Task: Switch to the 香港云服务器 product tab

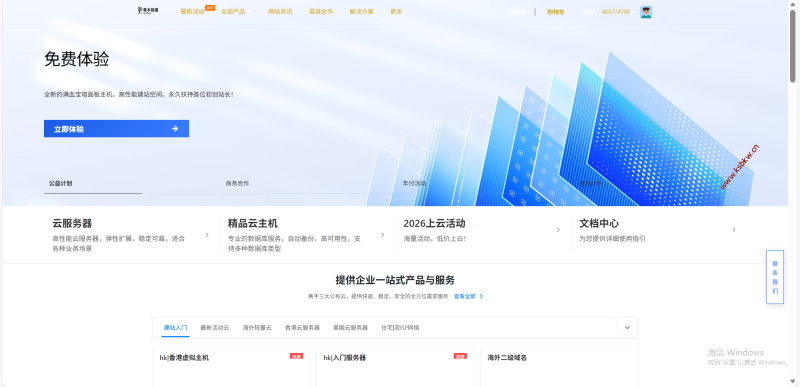Action: [x=302, y=327]
